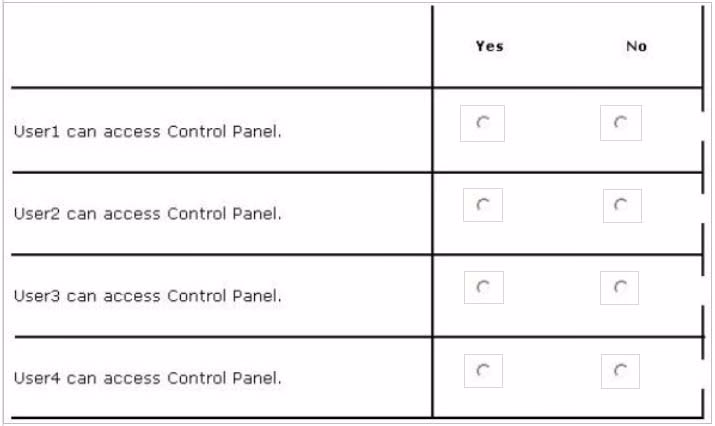Click the word User2 in the second statement
Screen dimensions: 715x426
[37, 213]
